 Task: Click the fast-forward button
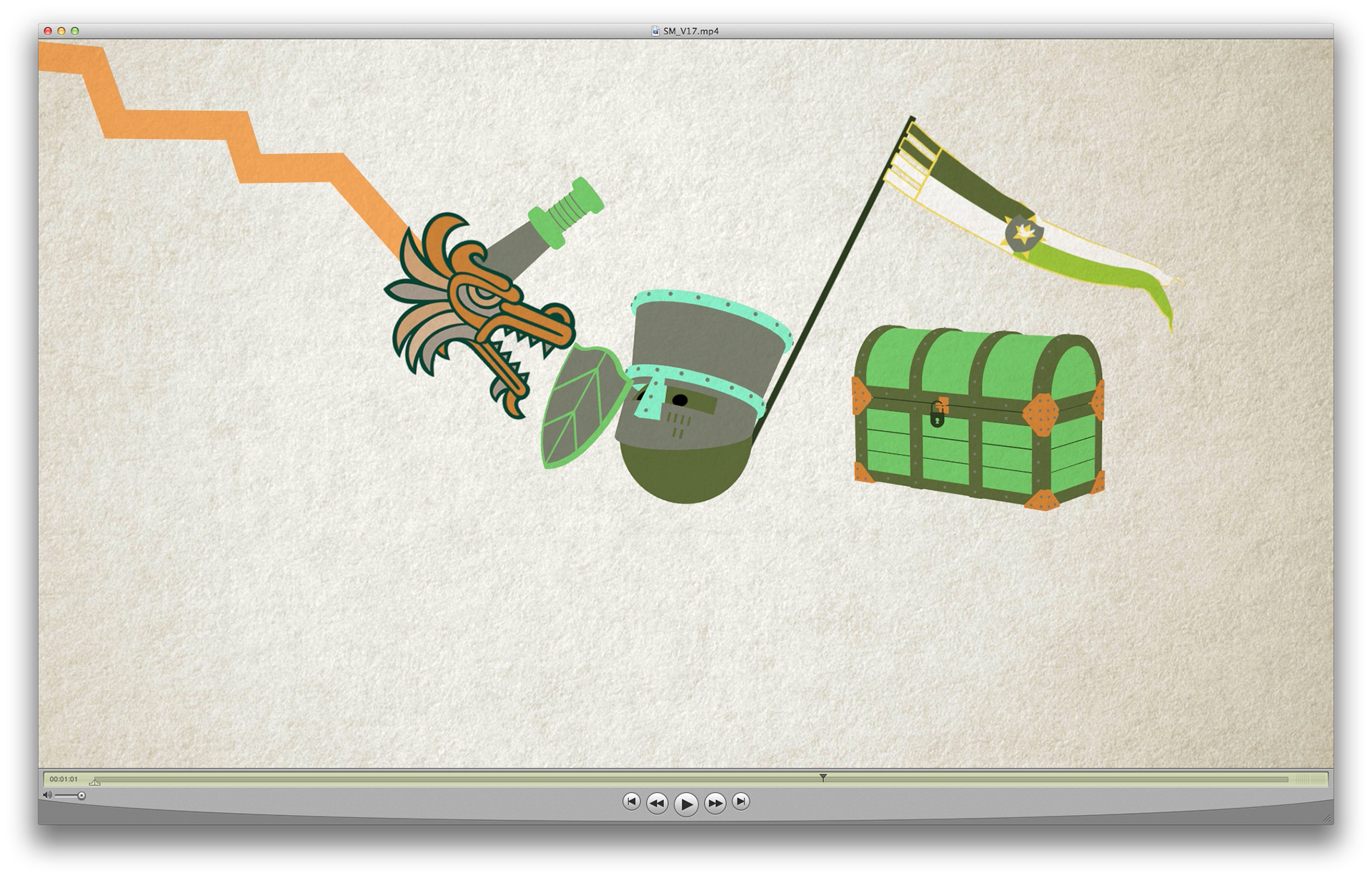[x=715, y=803]
